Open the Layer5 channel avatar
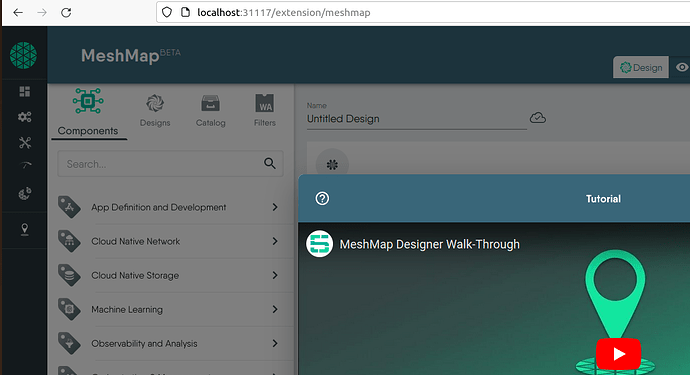 pyautogui.click(x=319, y=244)
